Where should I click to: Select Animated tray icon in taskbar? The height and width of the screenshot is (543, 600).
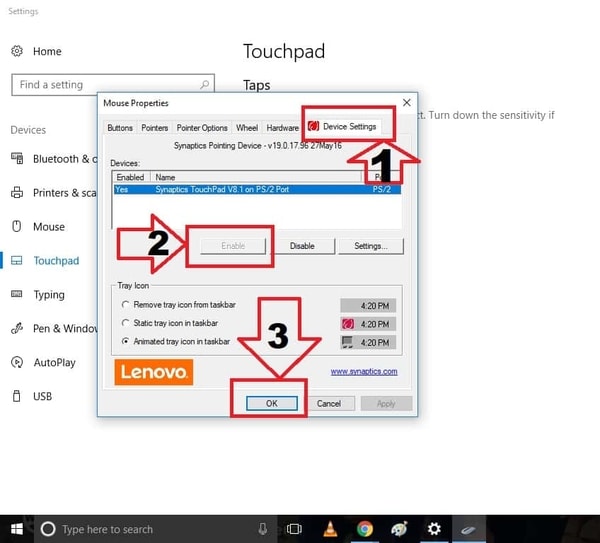(125, 341)
